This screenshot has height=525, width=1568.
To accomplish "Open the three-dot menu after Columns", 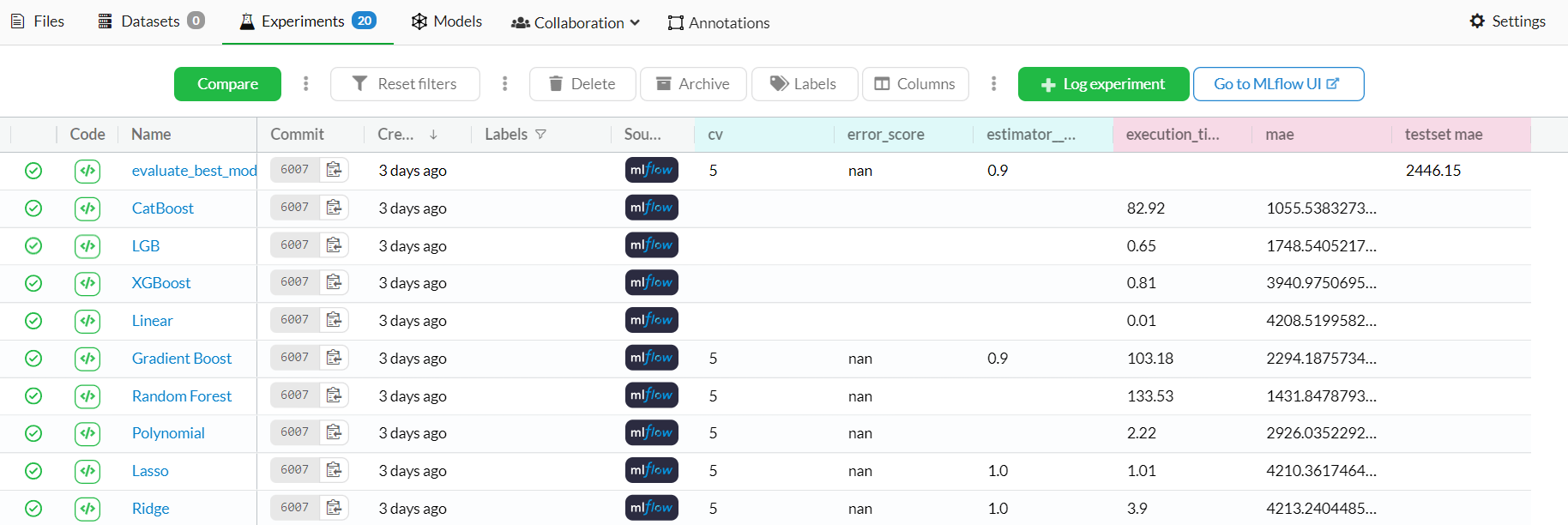I will tap(993, 84).
